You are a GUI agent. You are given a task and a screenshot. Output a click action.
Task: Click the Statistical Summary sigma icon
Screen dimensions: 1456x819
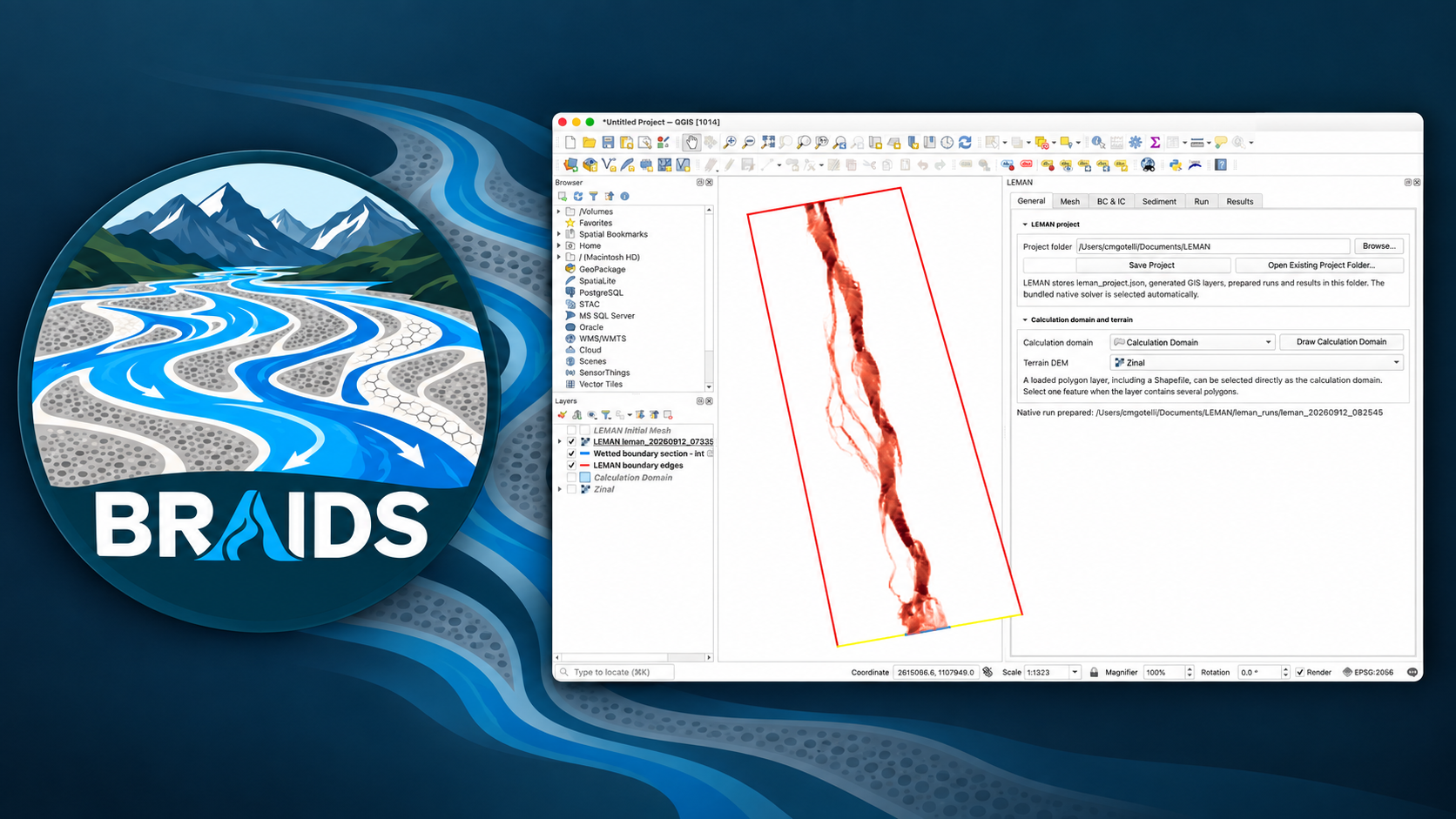(x=1155, y=142)
